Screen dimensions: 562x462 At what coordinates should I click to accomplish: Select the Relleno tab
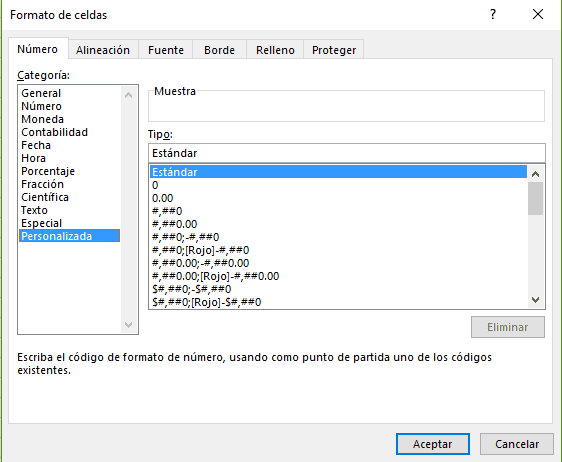[275, 50]
